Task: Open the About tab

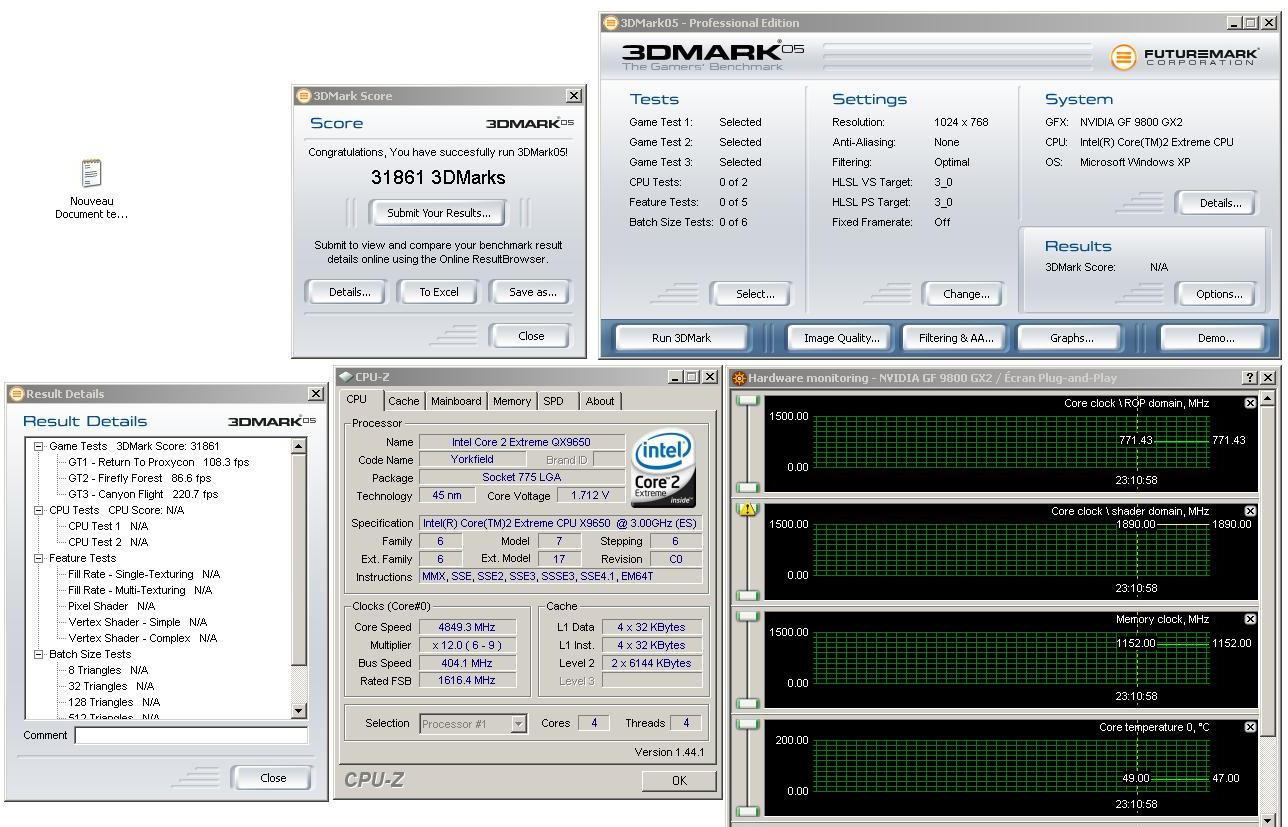Action: click(600, 401)
